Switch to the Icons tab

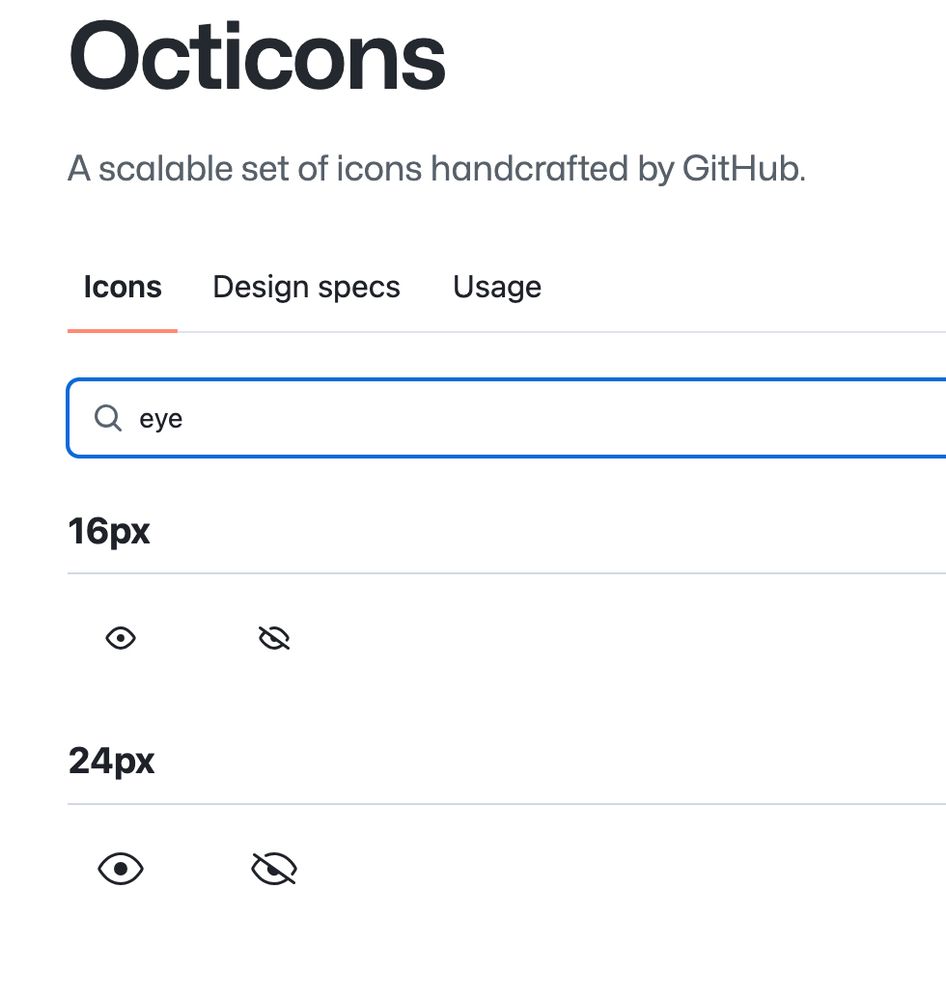(x=123, y=288)
